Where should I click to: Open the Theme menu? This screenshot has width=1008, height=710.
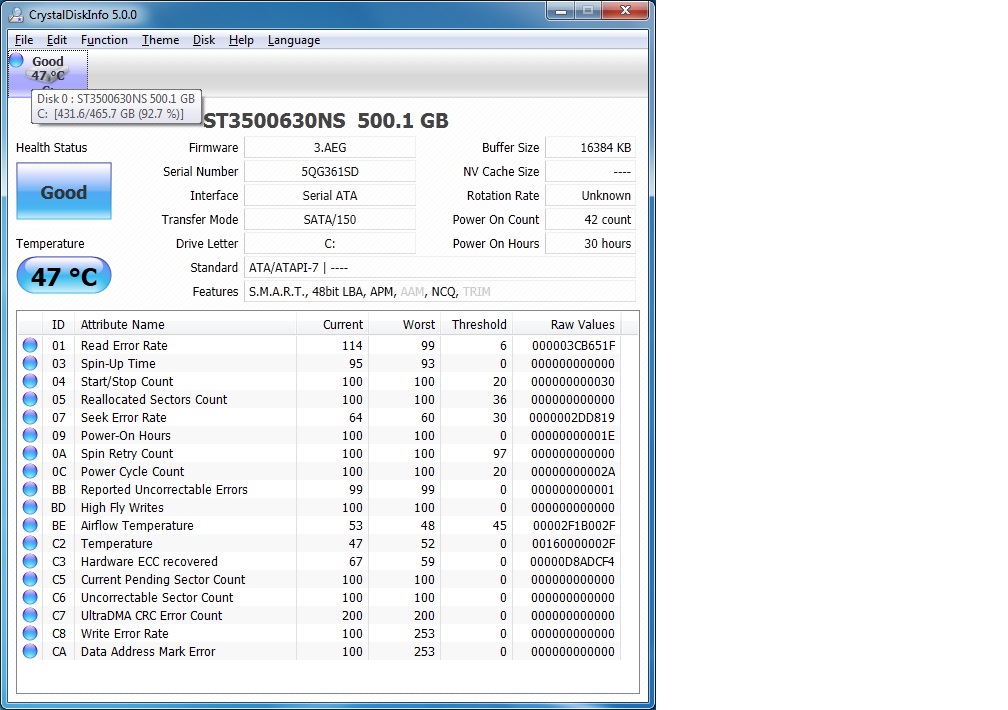160,40
